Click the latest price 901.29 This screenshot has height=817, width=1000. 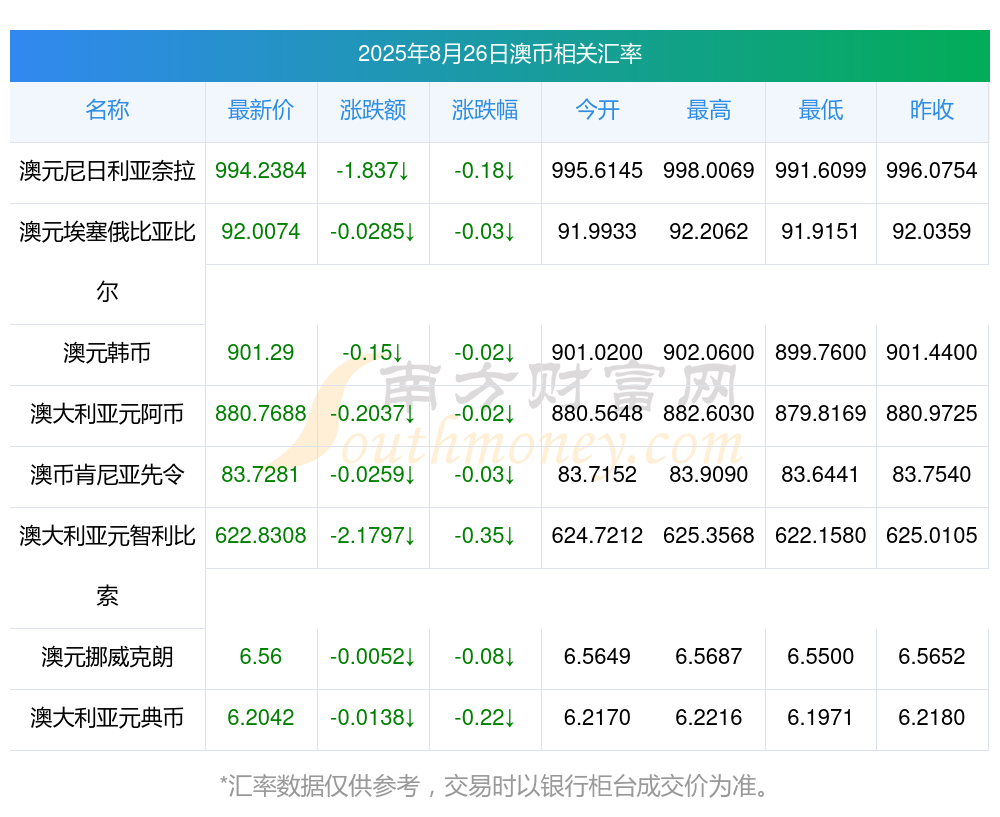(261, 353)
